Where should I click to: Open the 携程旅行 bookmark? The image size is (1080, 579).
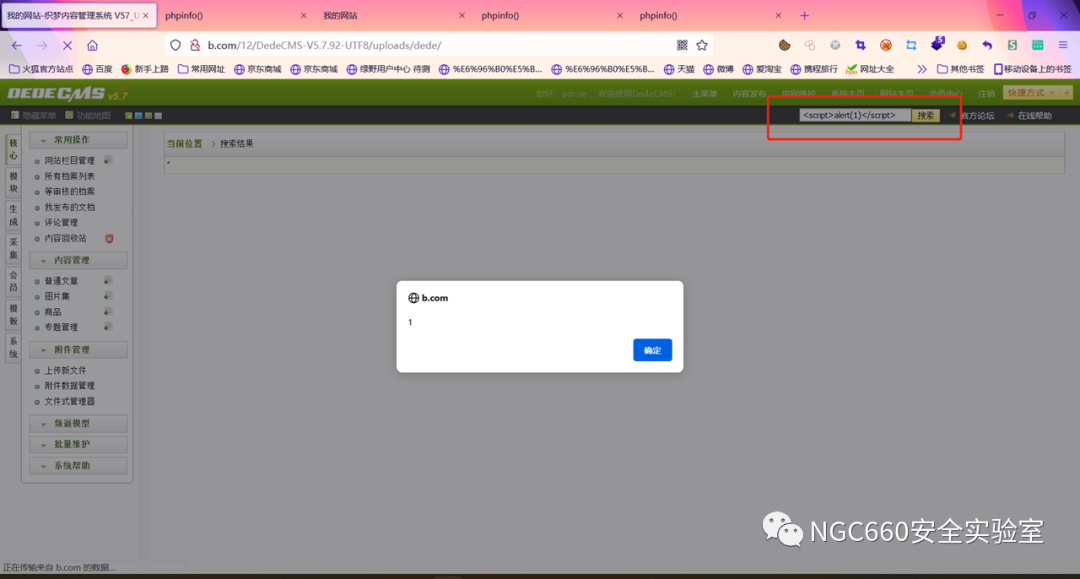click(814, 69)
